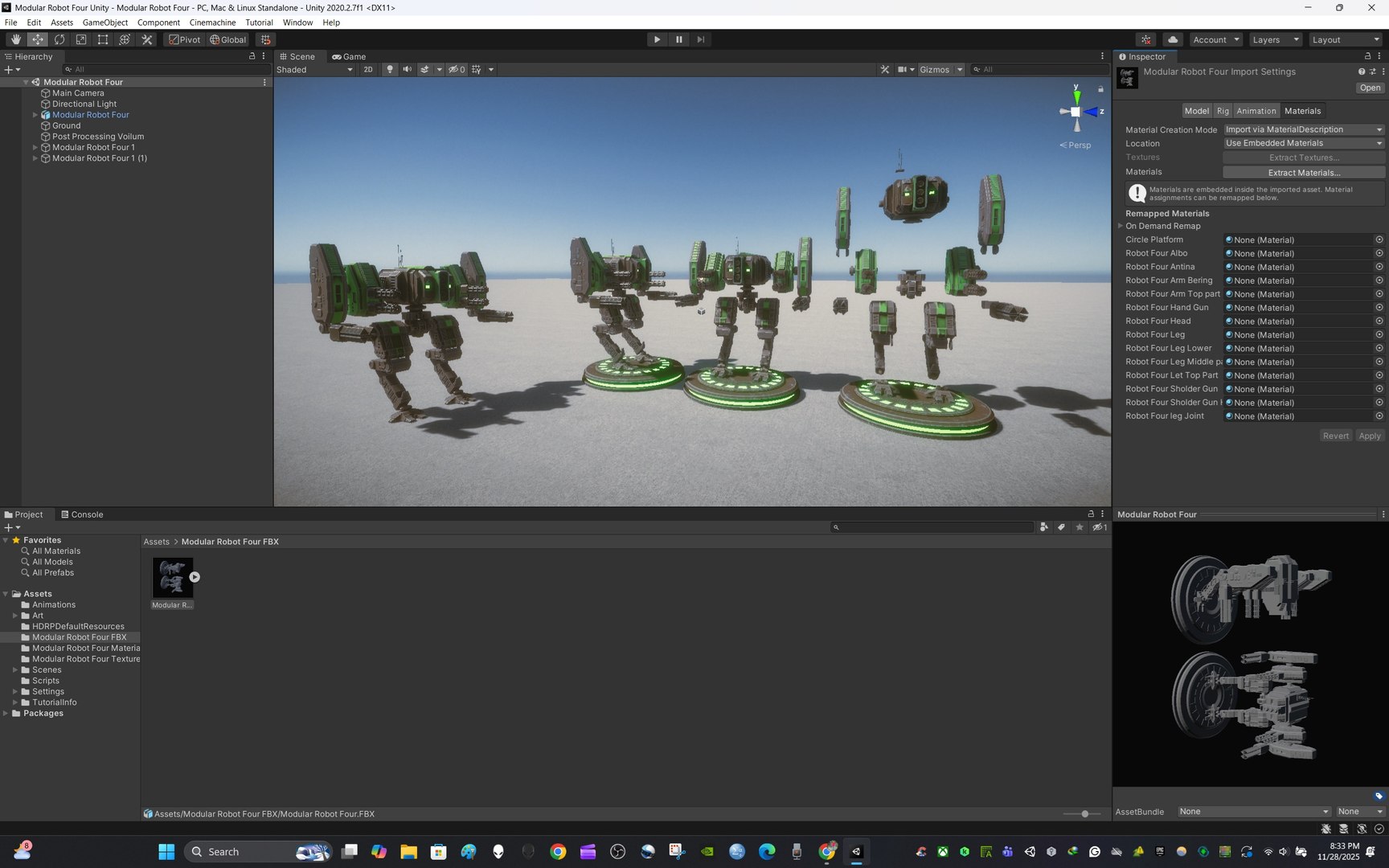This screenshot has width=1389, height=868.
Task: Select the Rotate tool
Action: point(59,39)
